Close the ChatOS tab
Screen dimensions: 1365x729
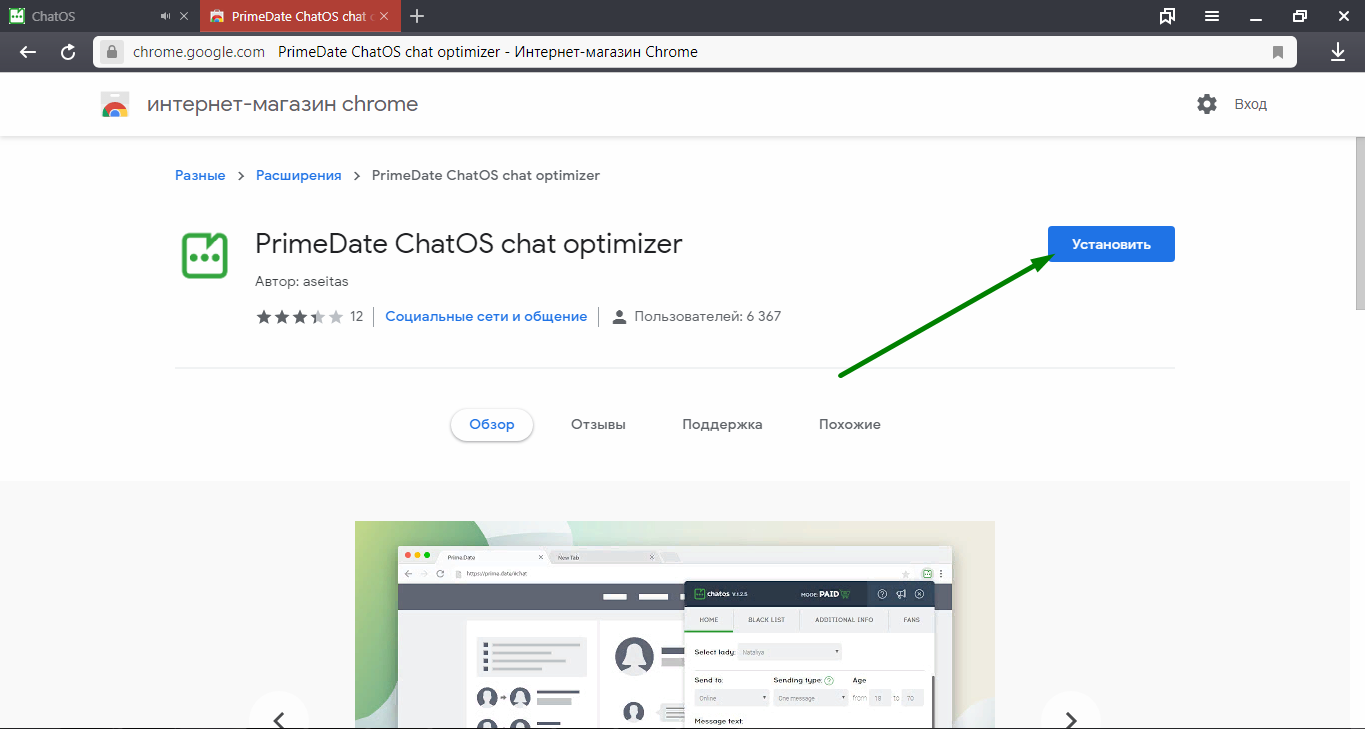(x=184, y=16)
